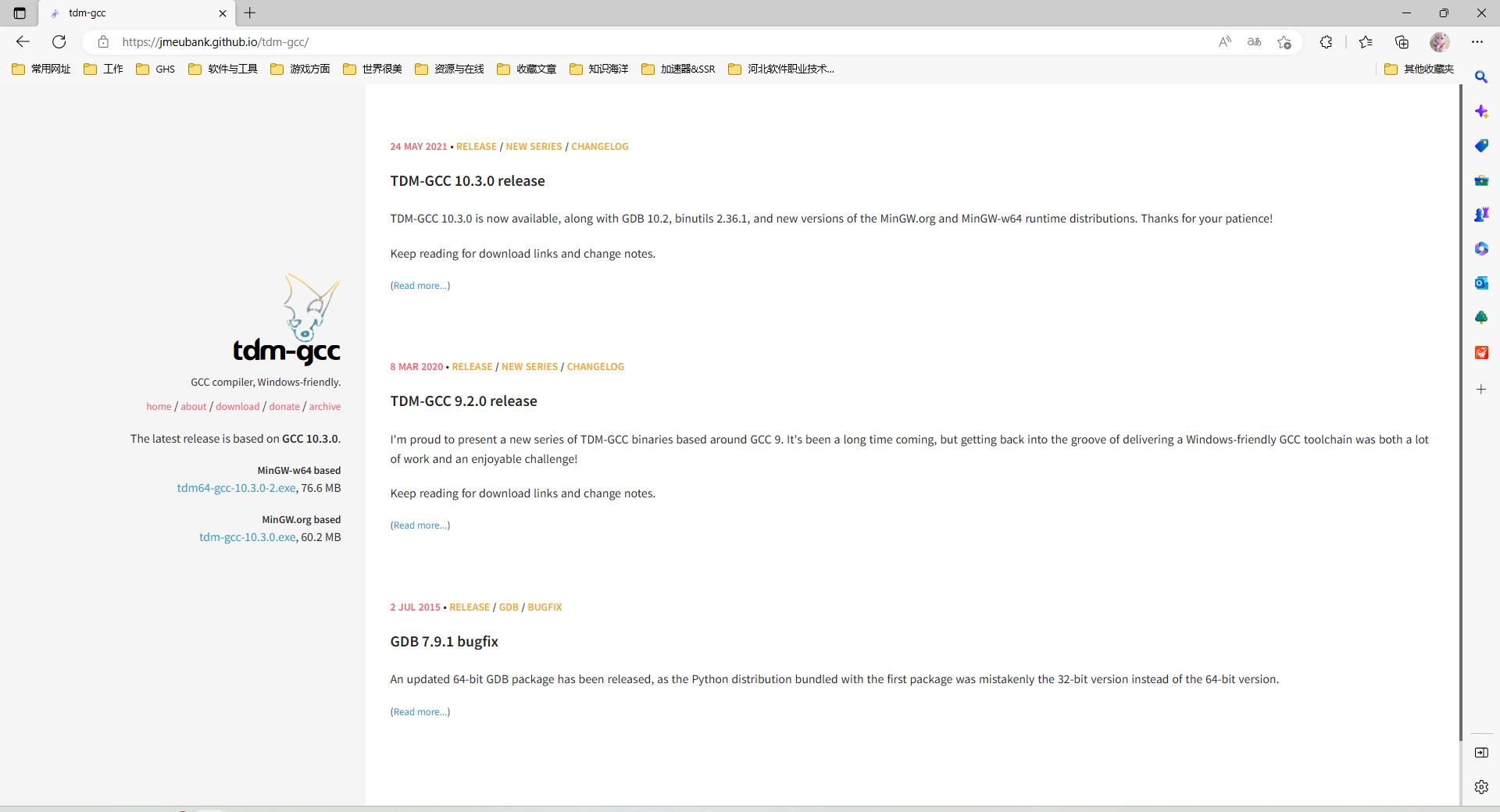This screenshot has height=812, width=1500.
Task: Open the about nav link
Action: [x=194, y=407]
